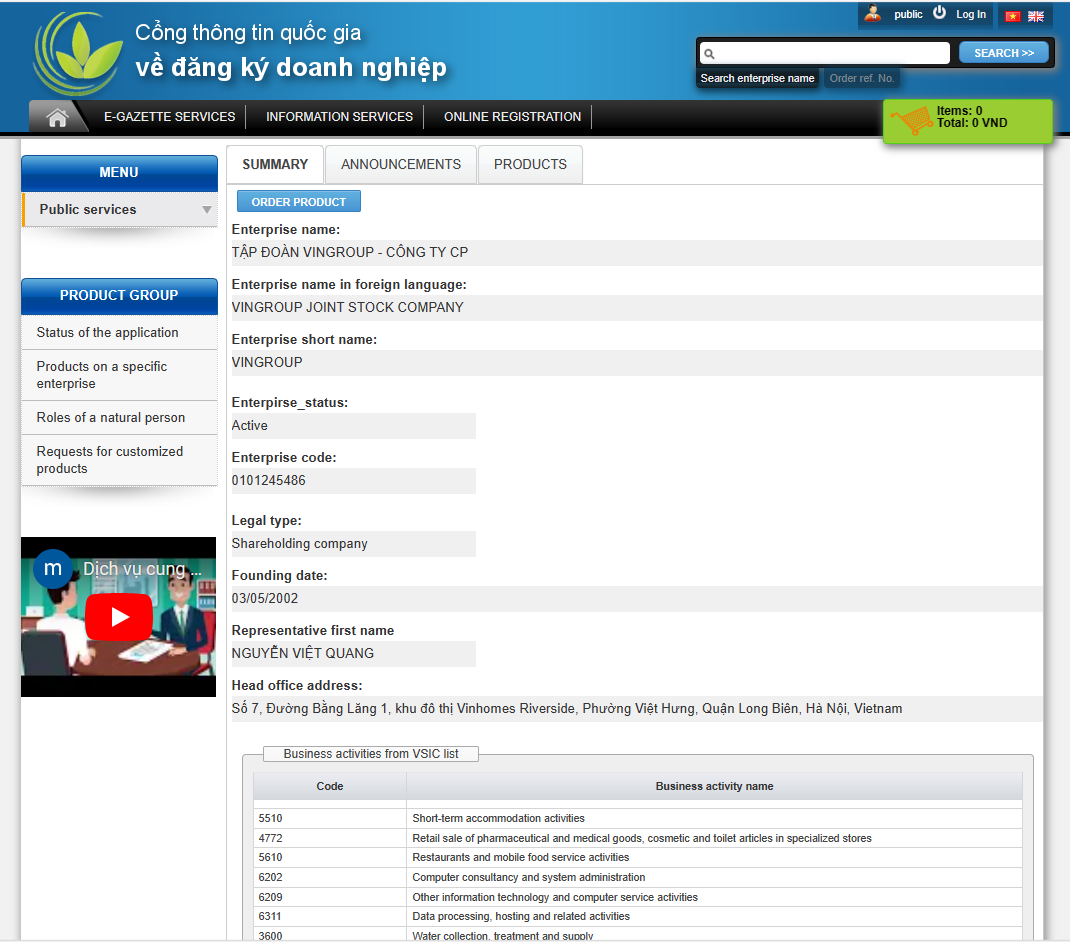Image resolution: width=1070 pixels, height=942 pixels.
Task: Open INFORMATION SERVICES menu
Action: [x=339, y=117]
